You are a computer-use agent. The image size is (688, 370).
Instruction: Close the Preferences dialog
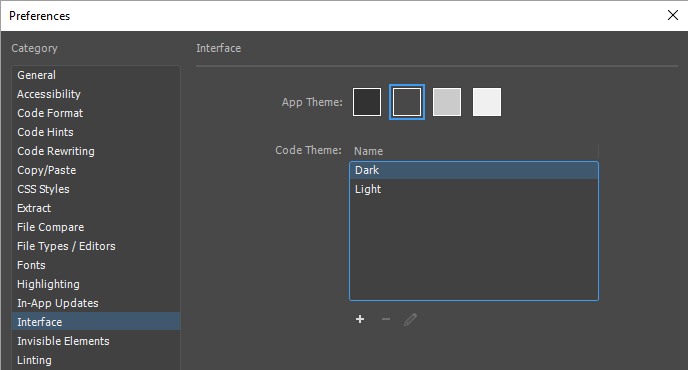pos(673,15)
